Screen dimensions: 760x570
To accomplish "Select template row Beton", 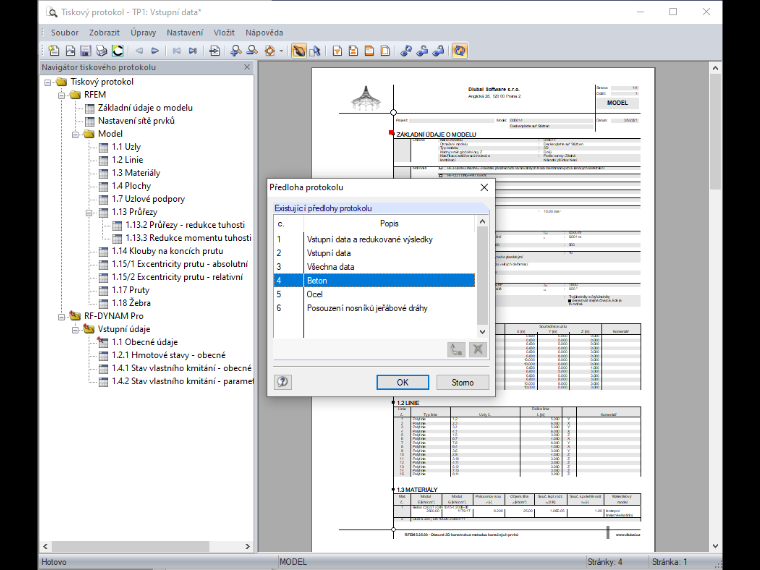I will coord(374,280).
